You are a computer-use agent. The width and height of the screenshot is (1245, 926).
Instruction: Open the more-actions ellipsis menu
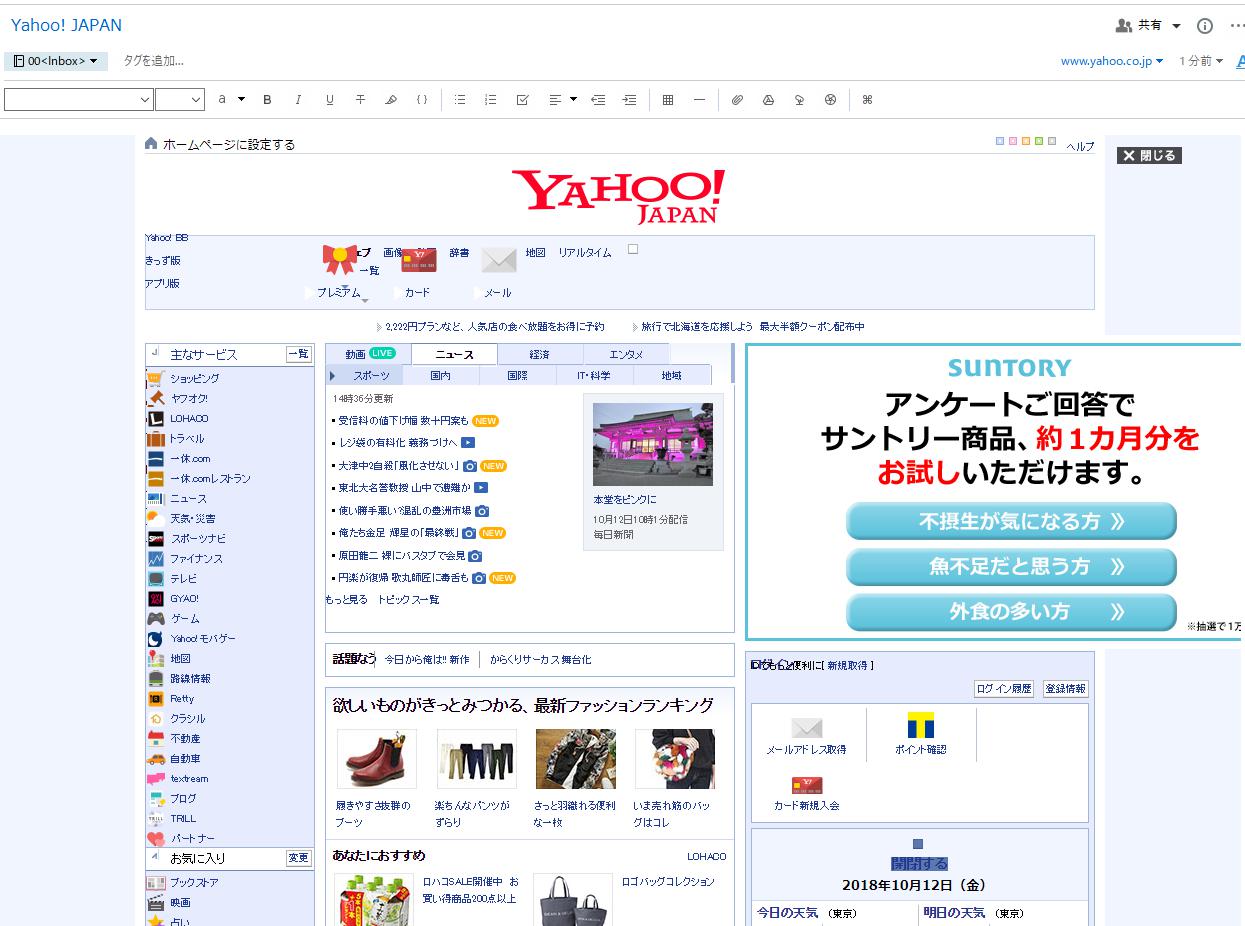(1236, 26)
